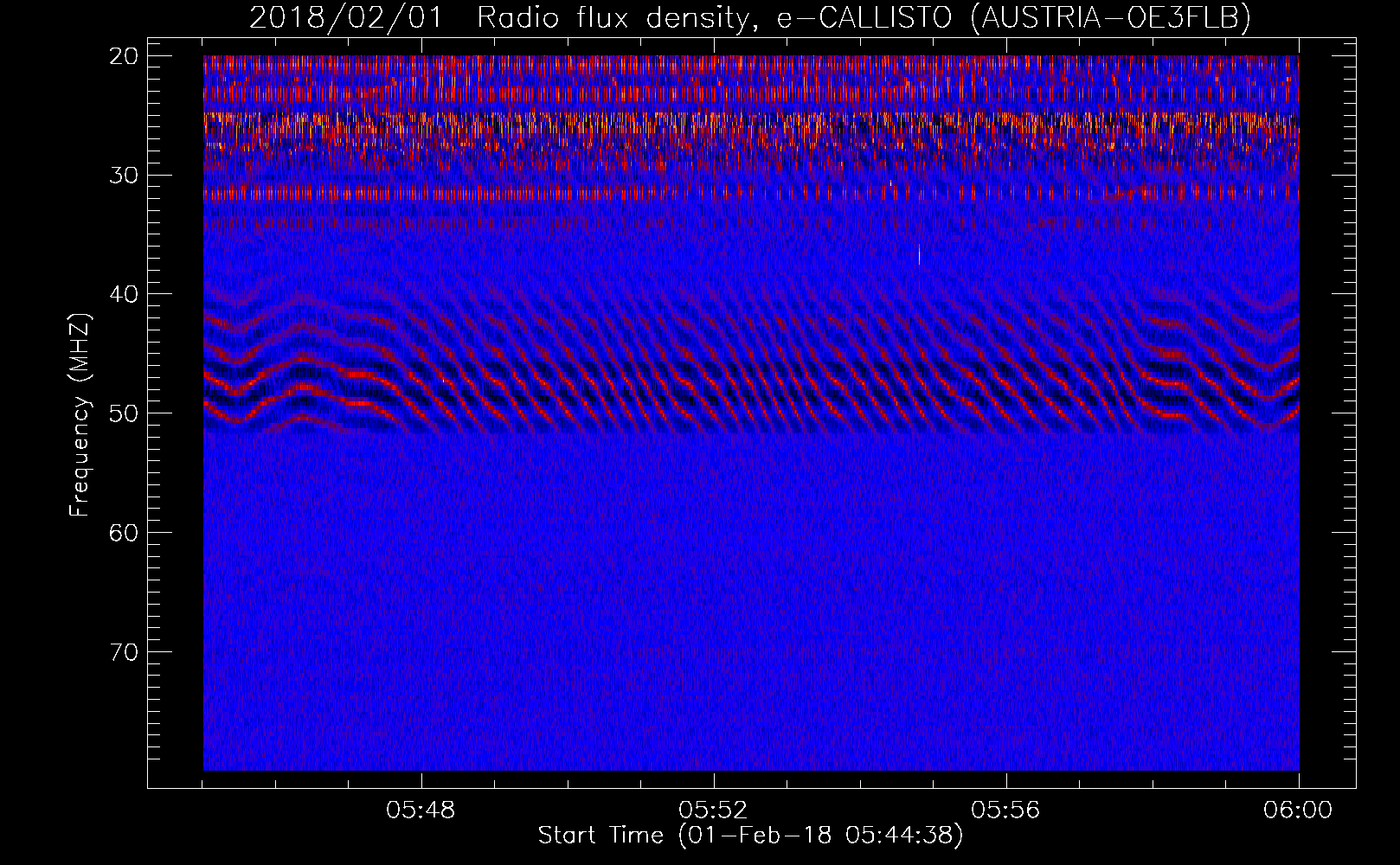Click the 'Start Time' x-axis label
The height and width of the screenshot is (865, 1400).
pos(750,836)
